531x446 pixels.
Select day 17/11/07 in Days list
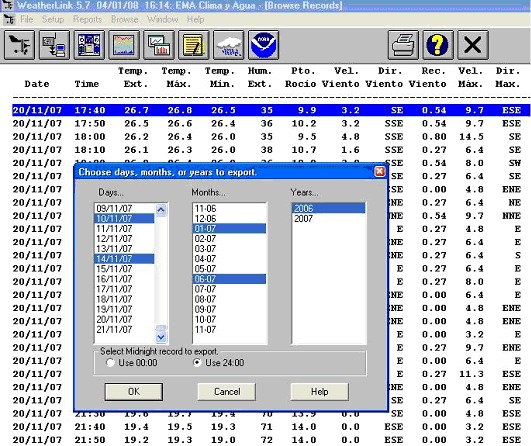pyautogui.click(x=124, y=289)
